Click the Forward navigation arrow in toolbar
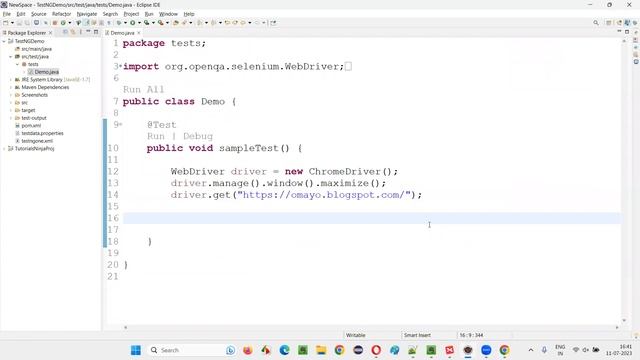 [257, 23]
